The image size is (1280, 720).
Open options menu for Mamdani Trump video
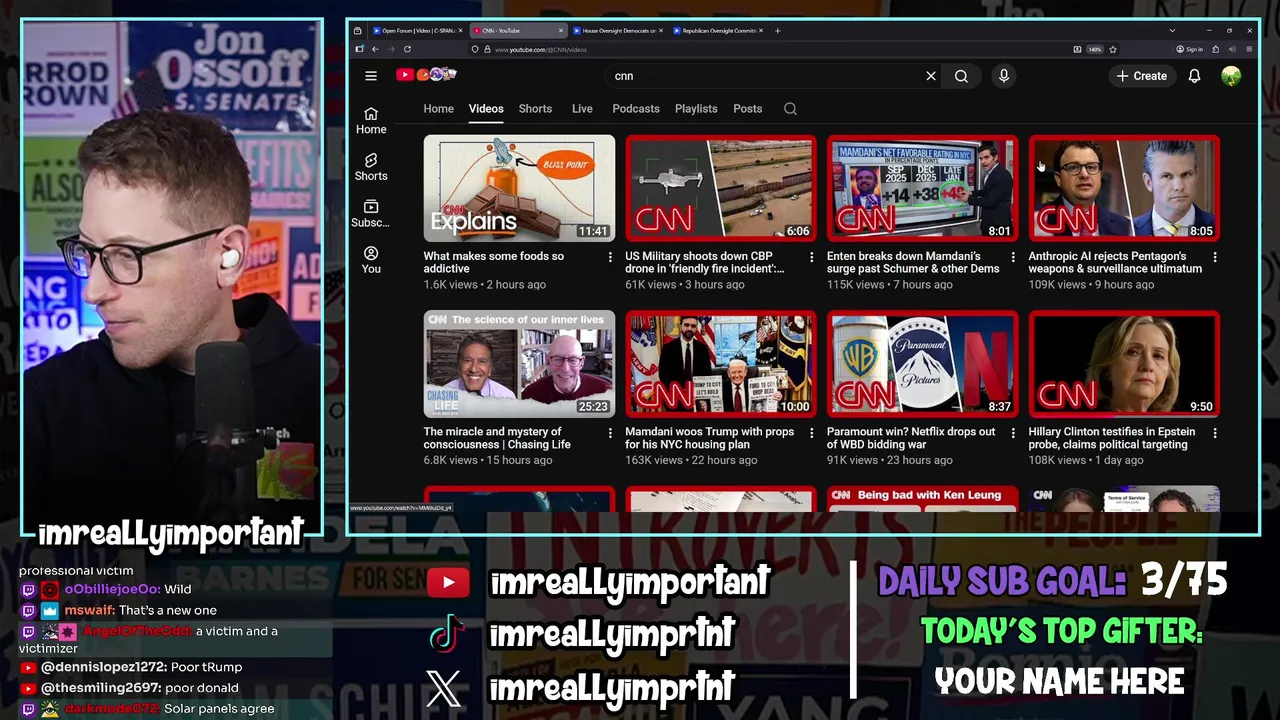point(812,434)
